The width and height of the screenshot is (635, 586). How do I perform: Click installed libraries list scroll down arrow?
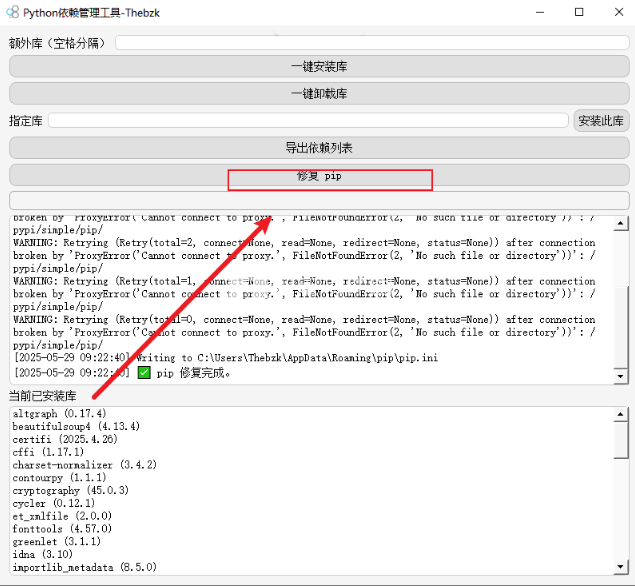[x=621, y=567]
